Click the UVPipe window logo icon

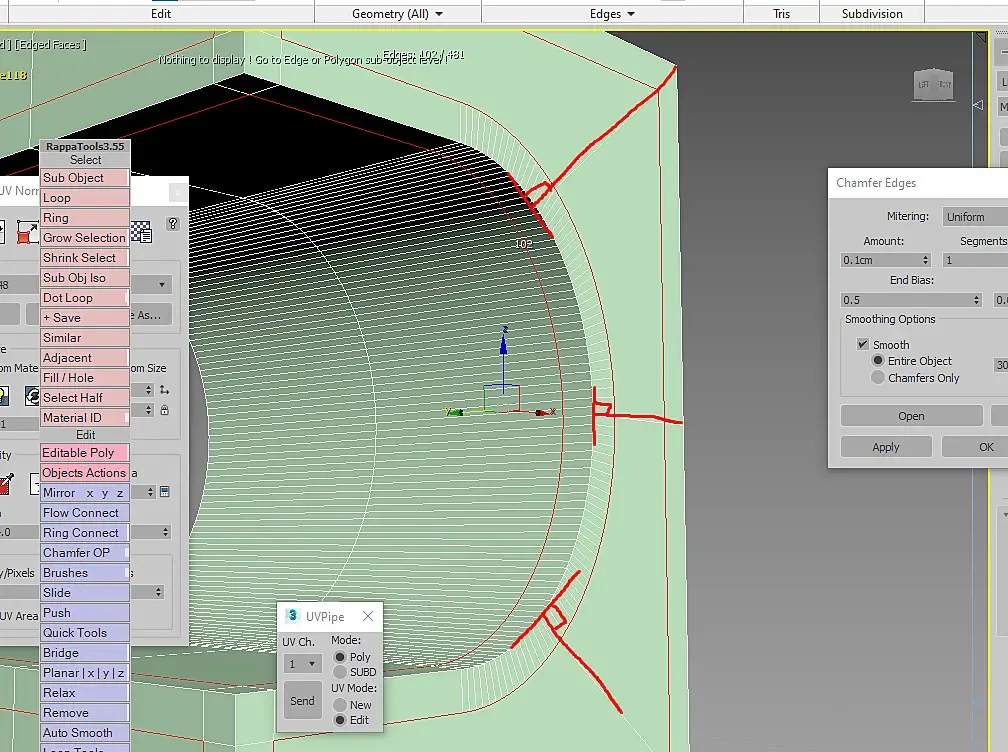pyautogui.click(x=293, y=616)
